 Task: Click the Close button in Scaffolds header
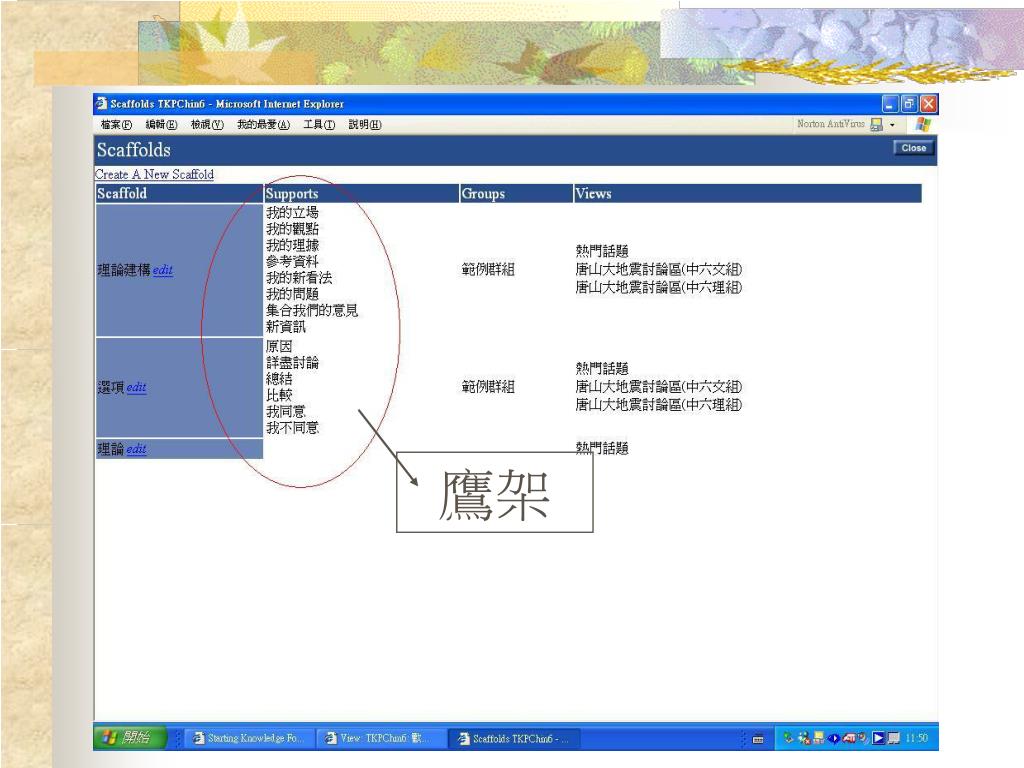click(x=914, y=148)
